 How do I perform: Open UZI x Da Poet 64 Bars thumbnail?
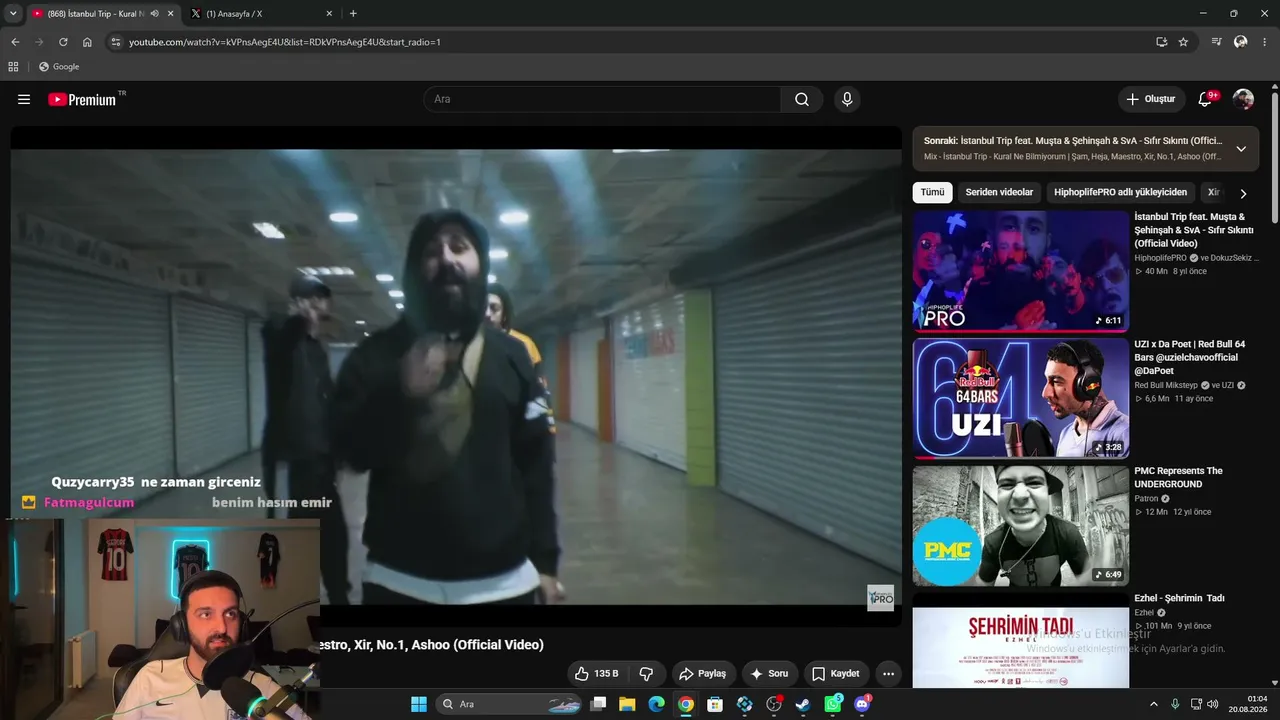click(1021, 398)
